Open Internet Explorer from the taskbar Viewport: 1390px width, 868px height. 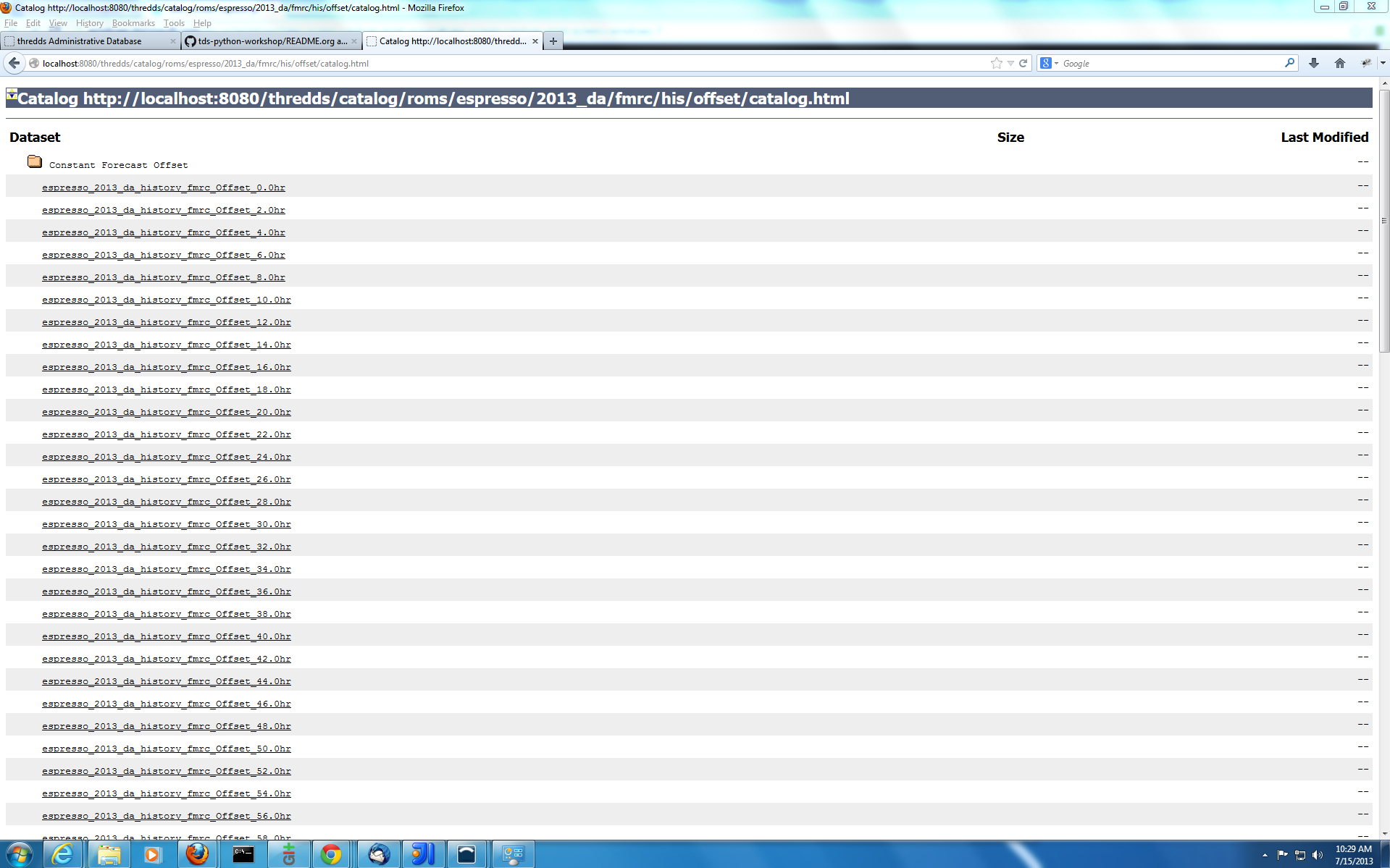point(63,854)
